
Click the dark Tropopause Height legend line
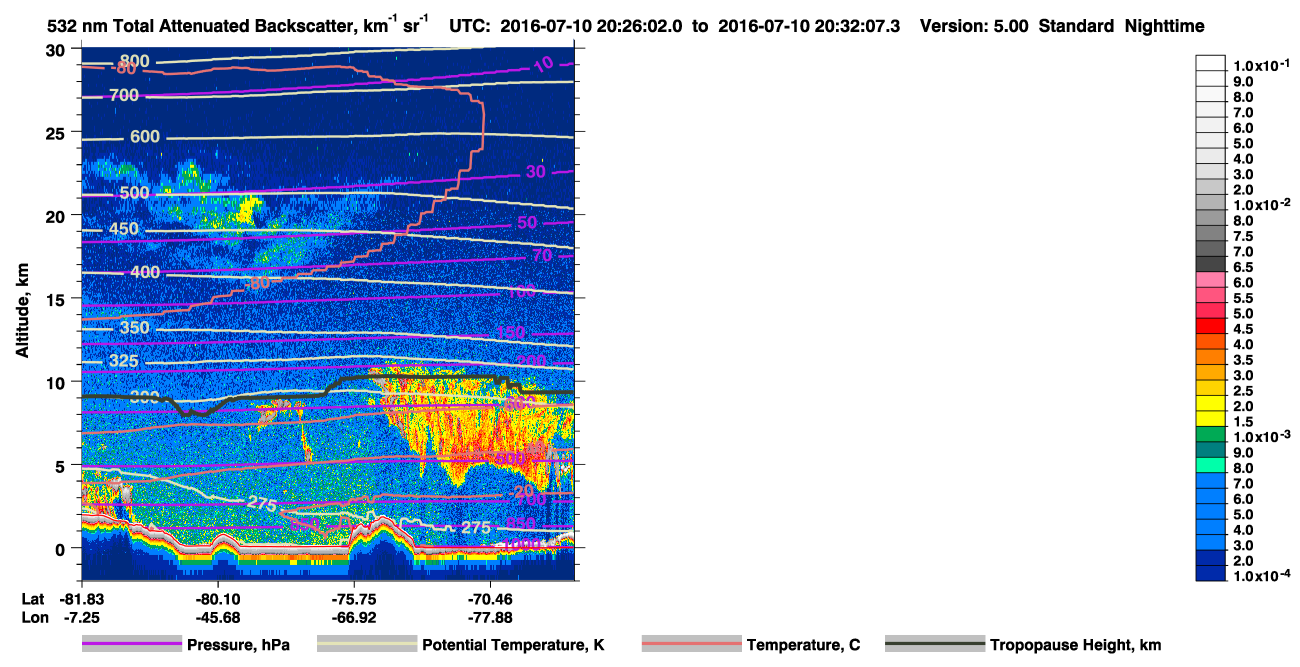coord(934,645)
